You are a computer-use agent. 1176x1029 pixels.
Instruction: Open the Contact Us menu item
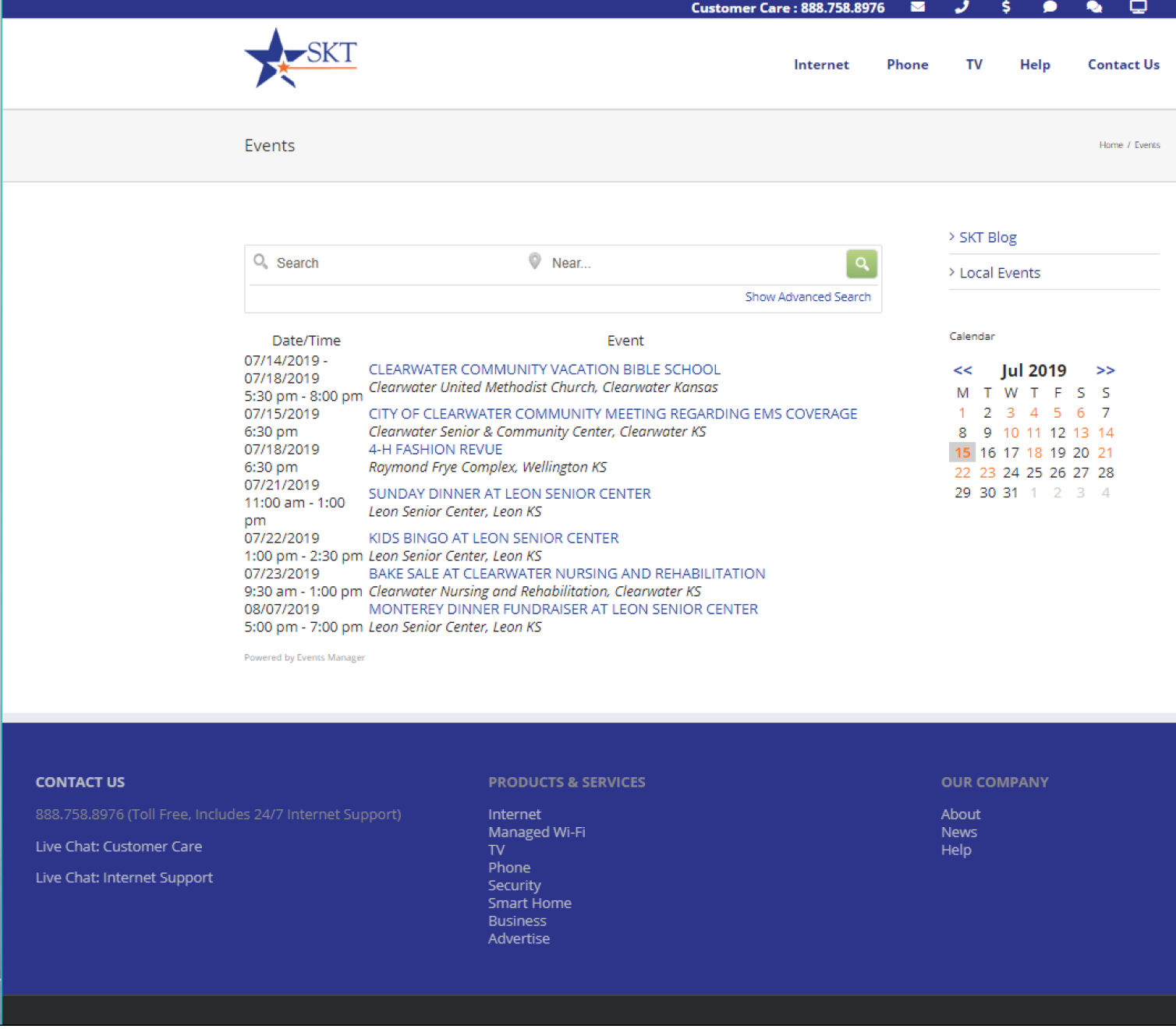coord(1123,65)
